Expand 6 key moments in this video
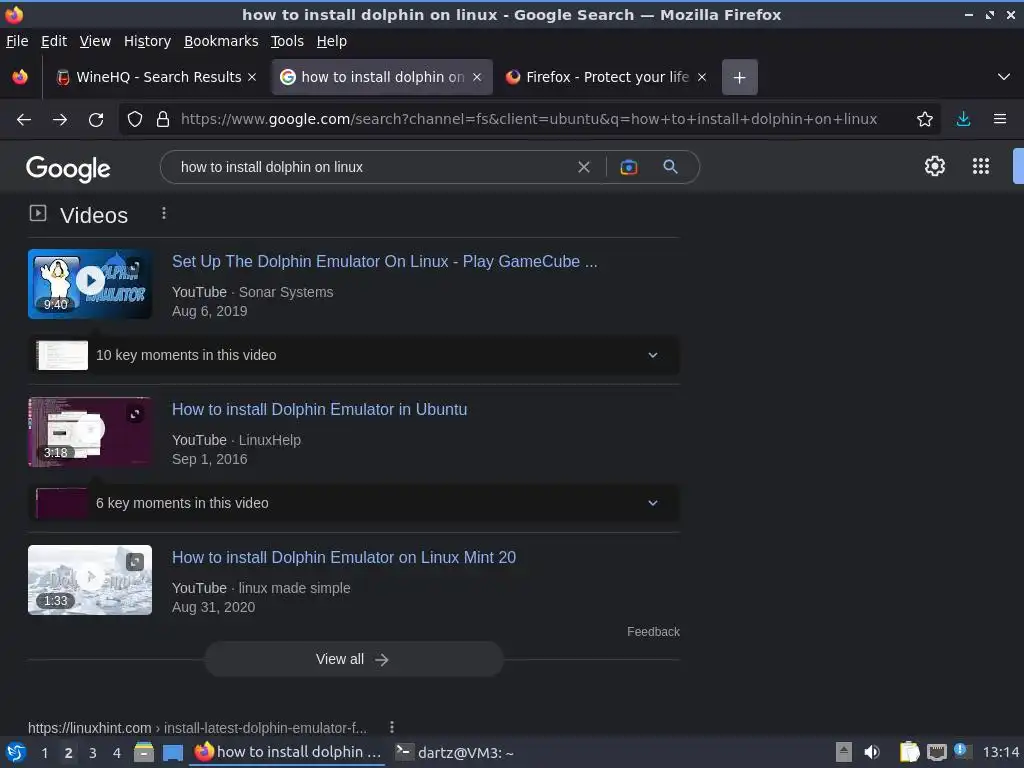 tap(353, 504)
